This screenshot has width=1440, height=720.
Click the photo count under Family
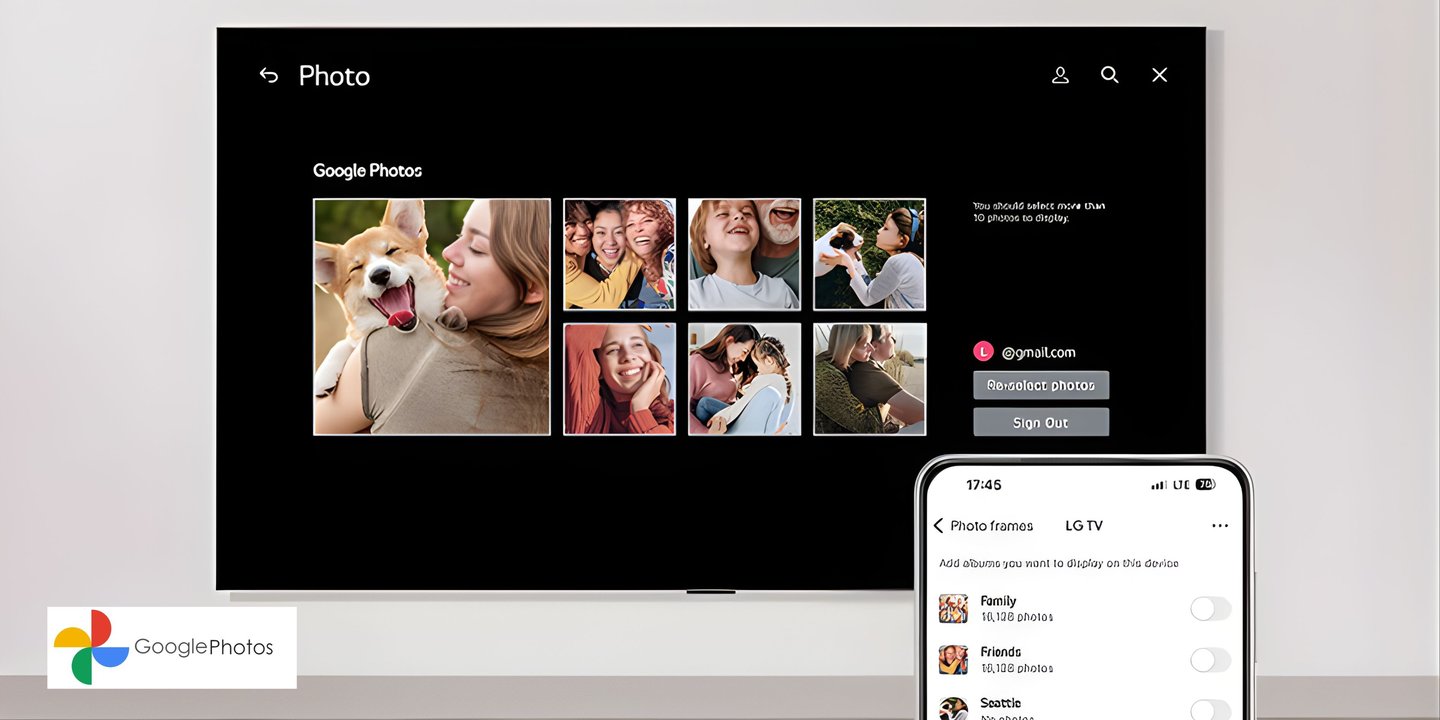click(1017, 617)
